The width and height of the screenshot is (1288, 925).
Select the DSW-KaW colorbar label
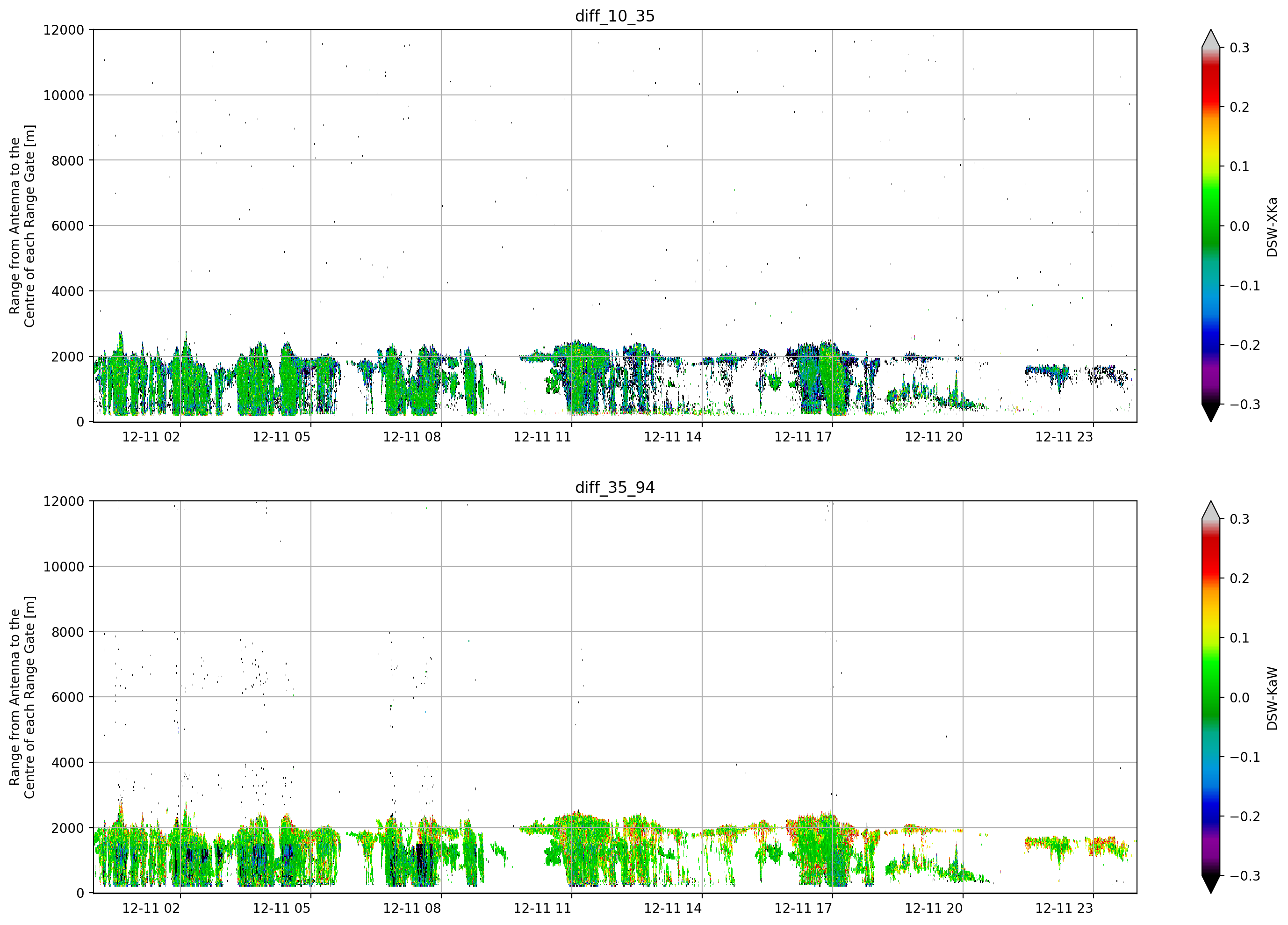click(1272, 698)
